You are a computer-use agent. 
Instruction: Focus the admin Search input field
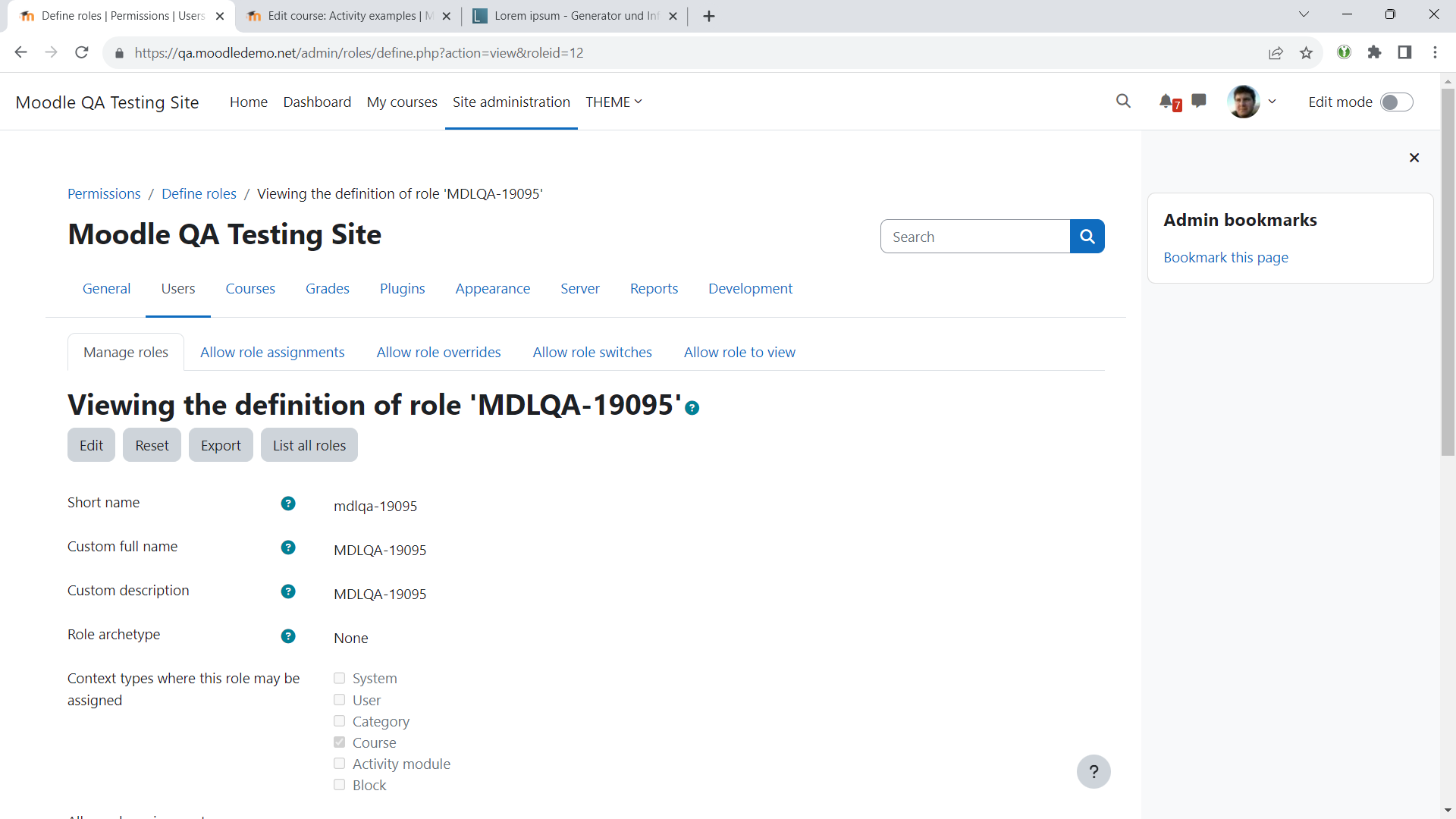click(x=975, y=237)
